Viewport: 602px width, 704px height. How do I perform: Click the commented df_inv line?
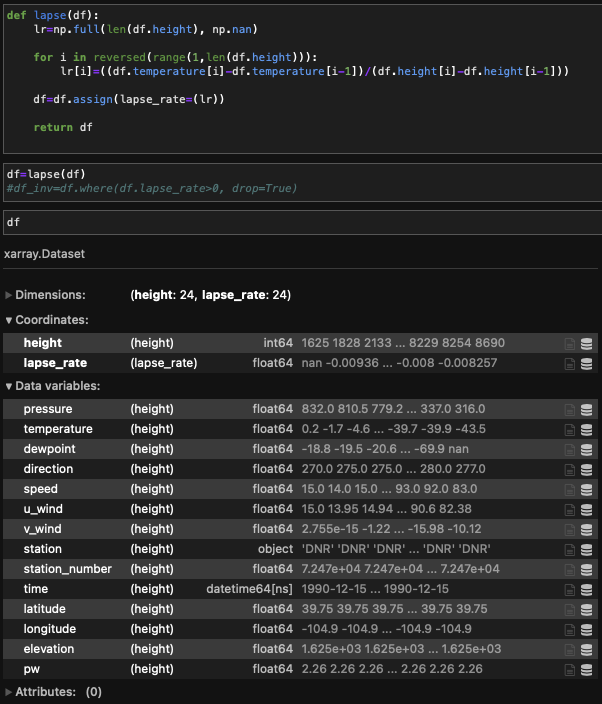coord(152,188)
